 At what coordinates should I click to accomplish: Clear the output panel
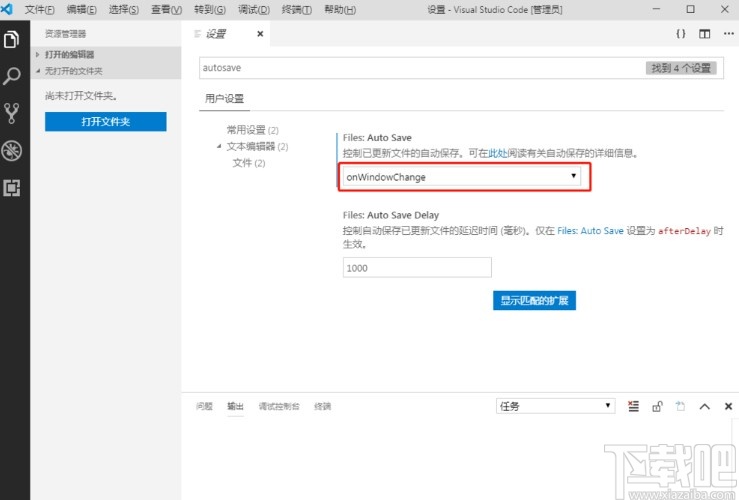point(633,406)
